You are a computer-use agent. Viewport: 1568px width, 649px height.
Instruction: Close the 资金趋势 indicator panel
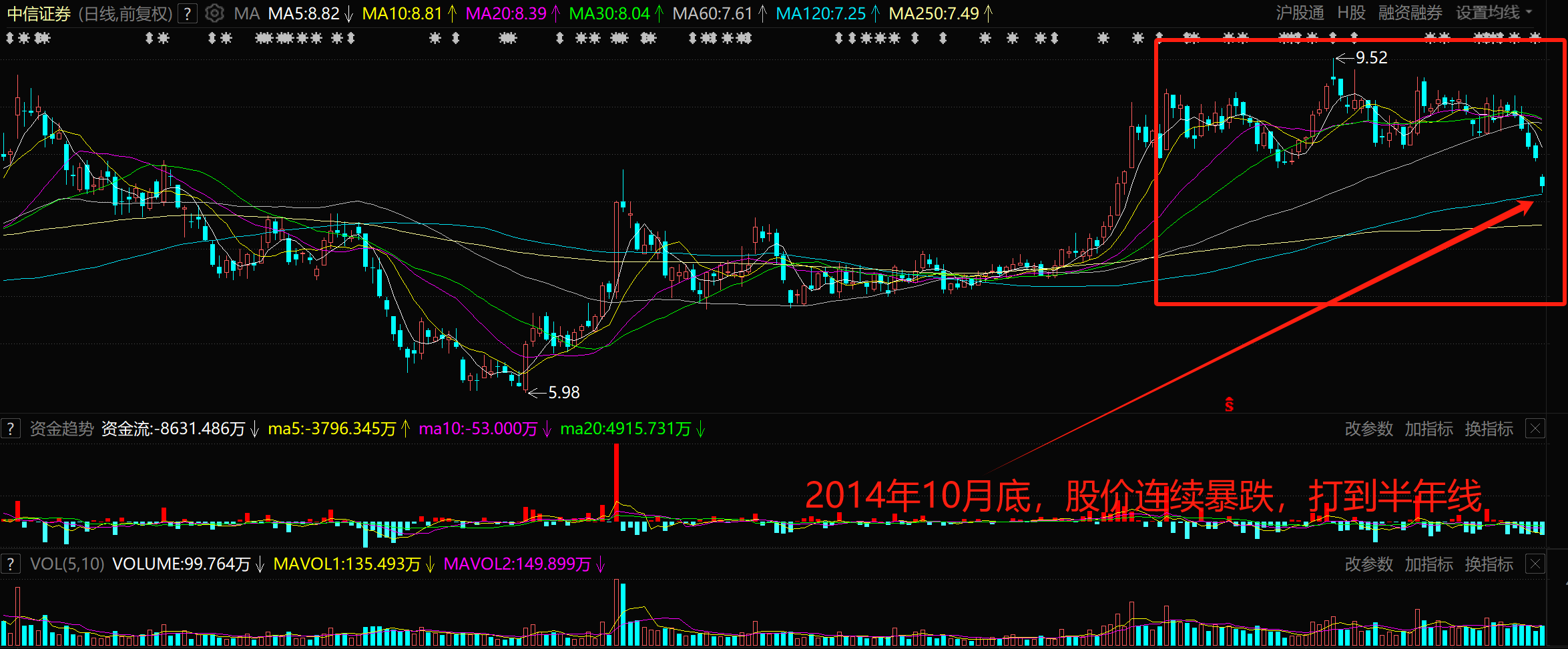pos(1535,428)
